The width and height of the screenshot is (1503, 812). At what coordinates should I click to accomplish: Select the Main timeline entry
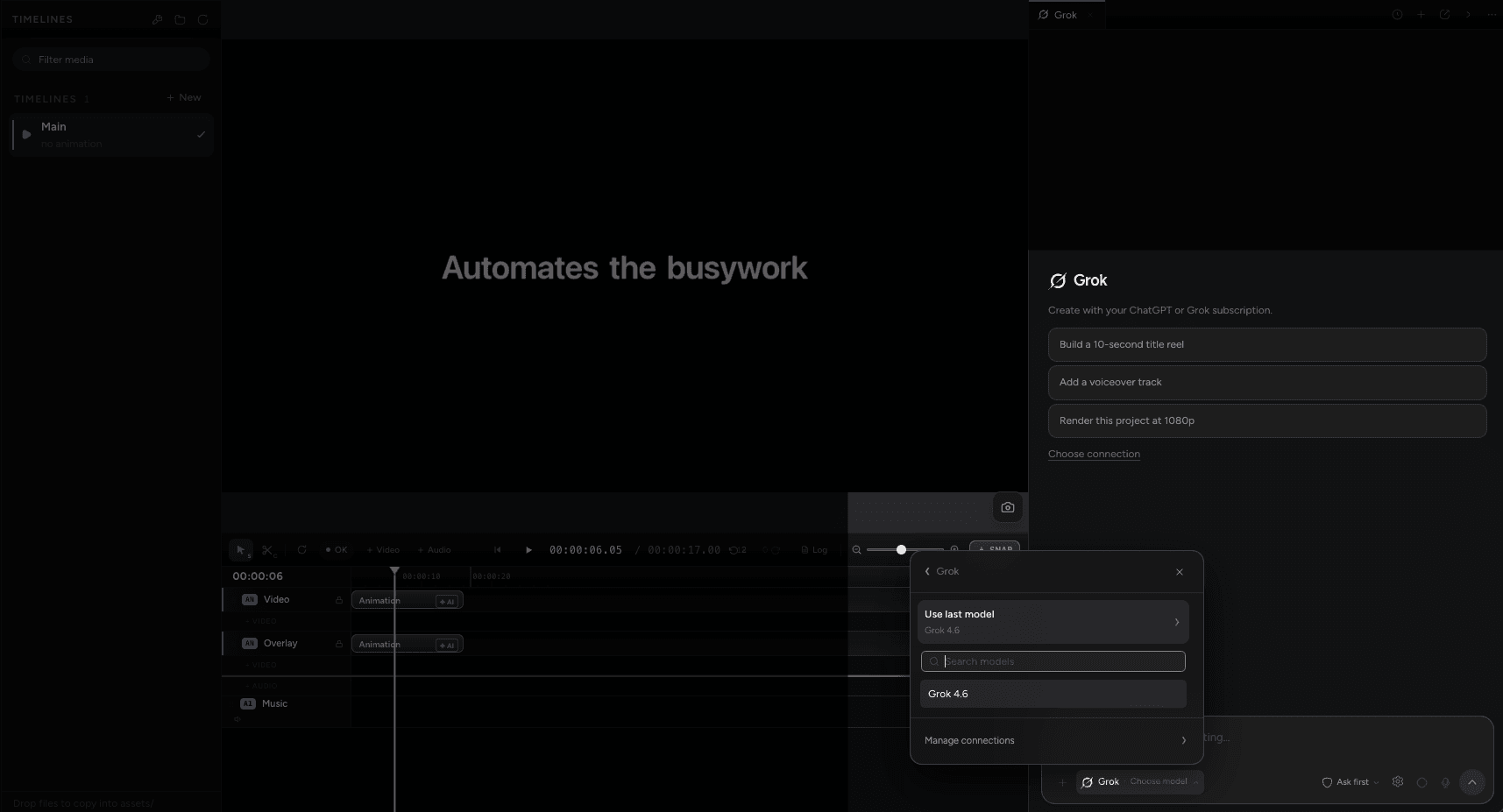click(x=112, y=135)
